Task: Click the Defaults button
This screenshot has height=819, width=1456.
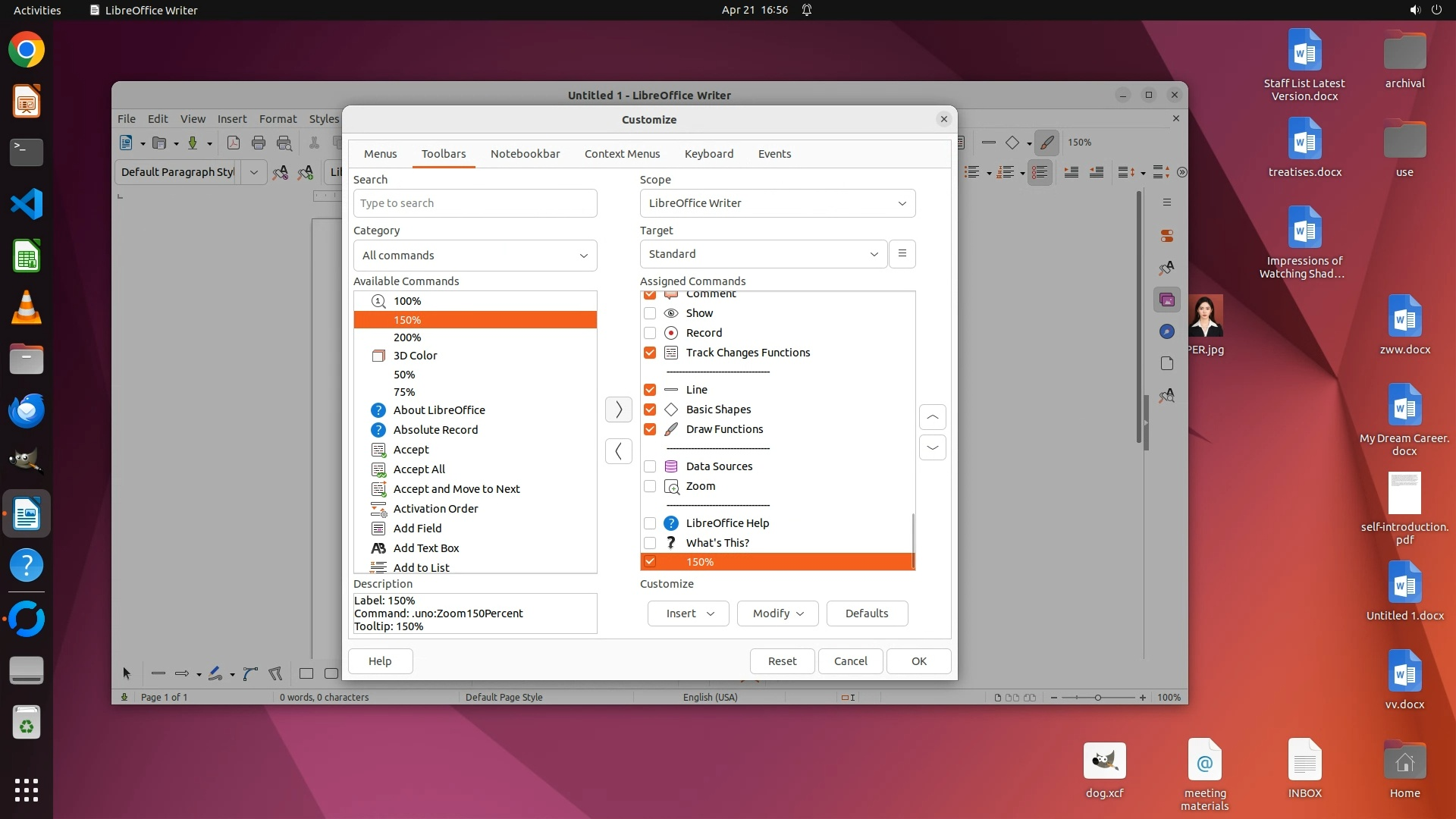Action: [866, 613]
